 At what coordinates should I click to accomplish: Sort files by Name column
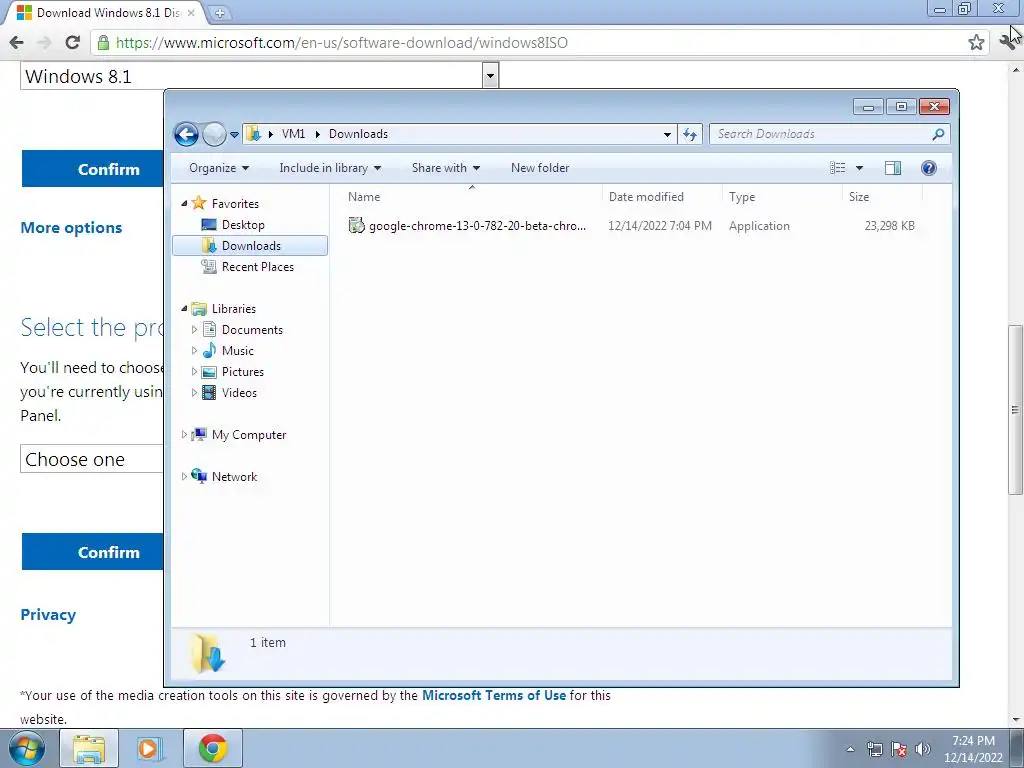click(471, 197)
